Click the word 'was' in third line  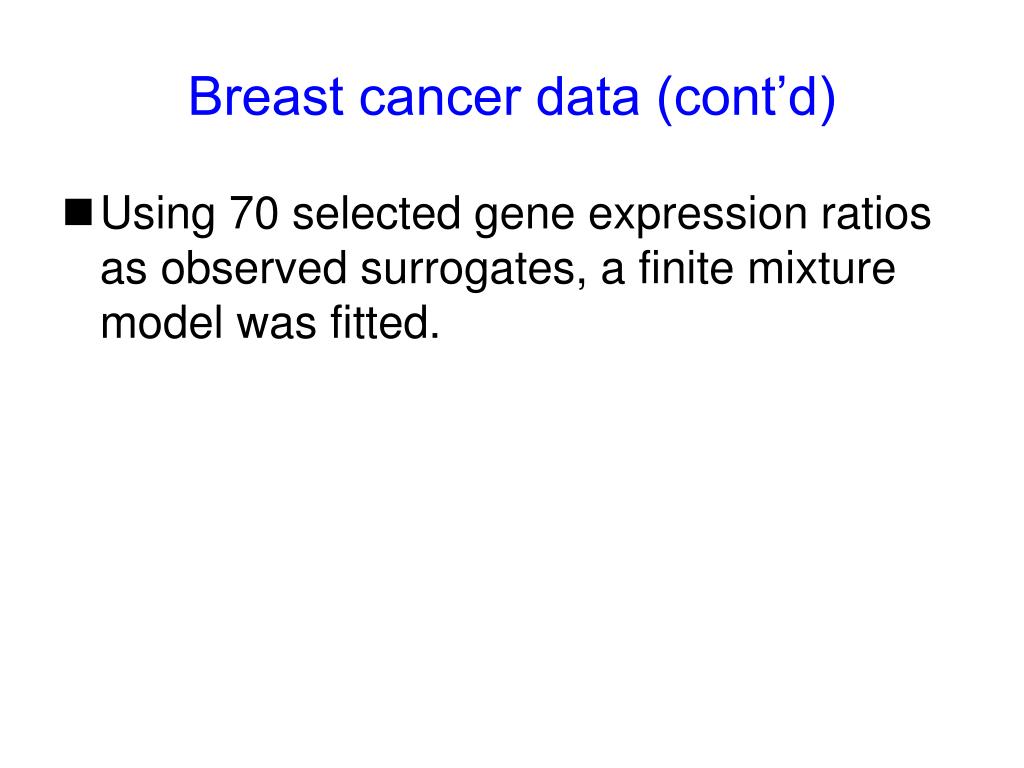point(277,327)
